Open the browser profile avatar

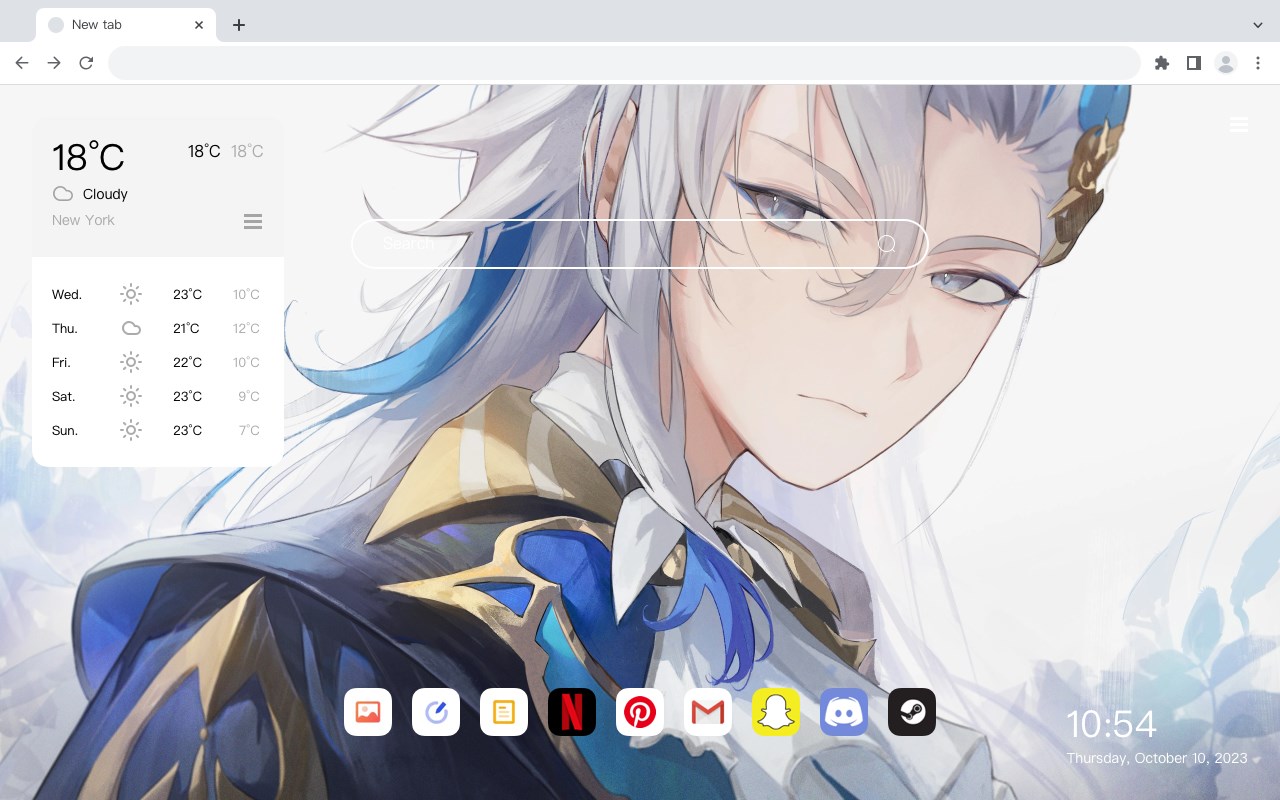(x=1226, y=63)
